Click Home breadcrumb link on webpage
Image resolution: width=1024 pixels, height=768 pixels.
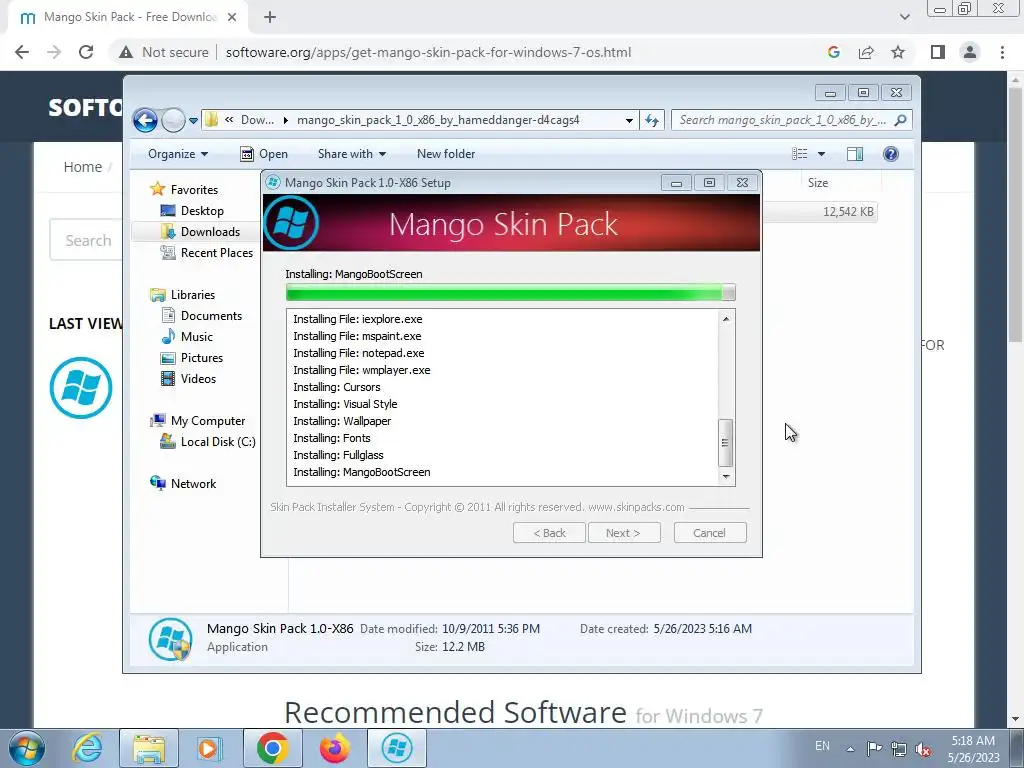point(82,167)
